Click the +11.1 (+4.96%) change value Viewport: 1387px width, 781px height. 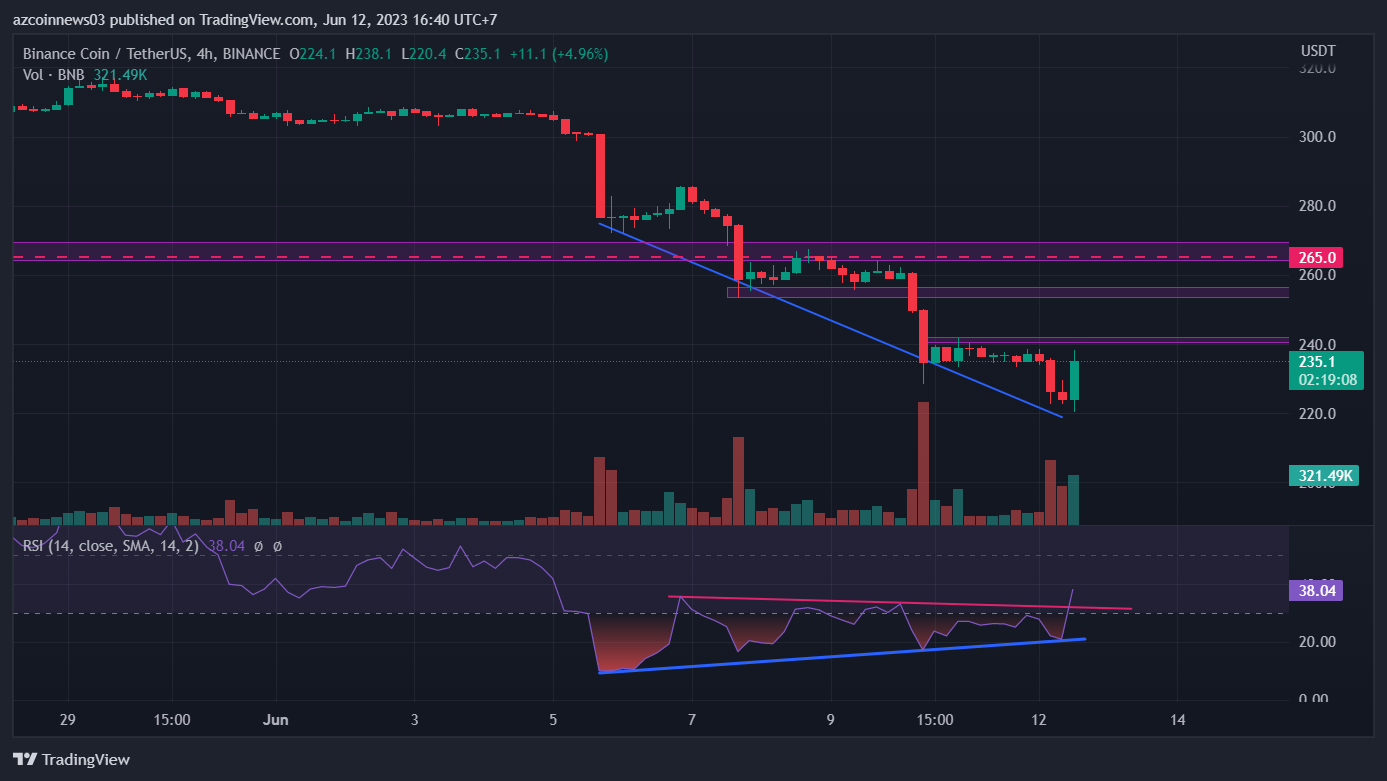(x=559, y=54)
